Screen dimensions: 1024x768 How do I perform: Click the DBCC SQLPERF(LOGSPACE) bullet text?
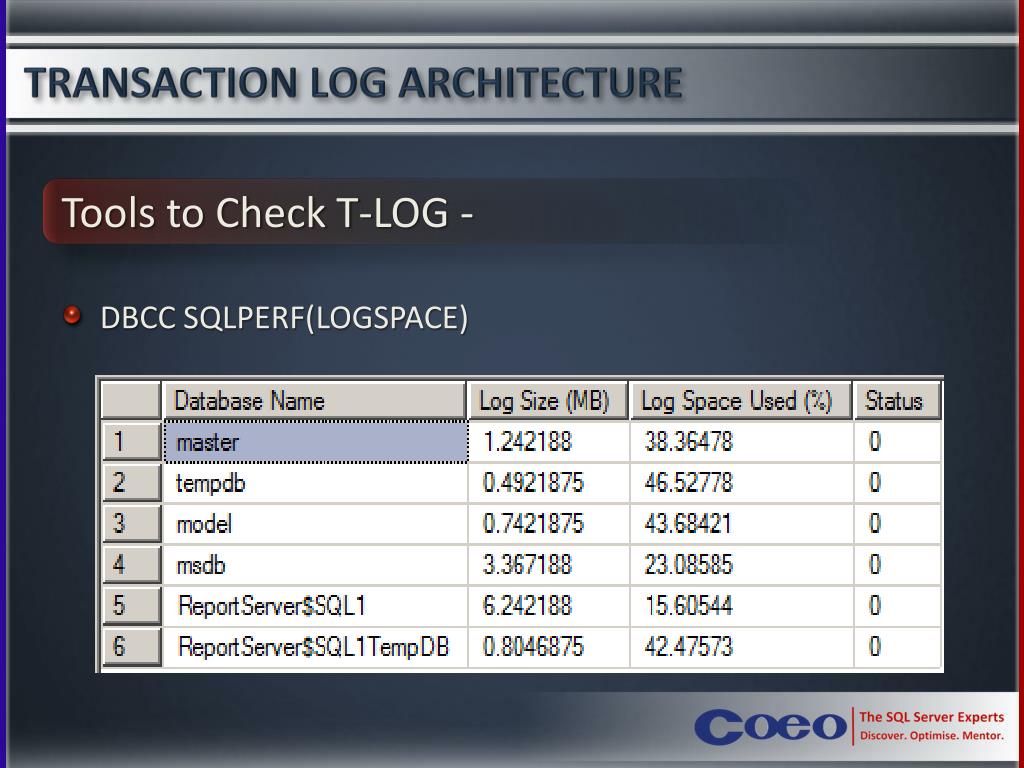tap(284, 318)
